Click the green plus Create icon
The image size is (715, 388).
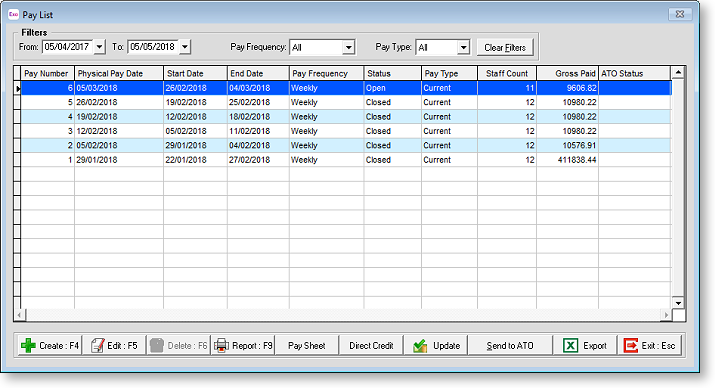(28, 346)
